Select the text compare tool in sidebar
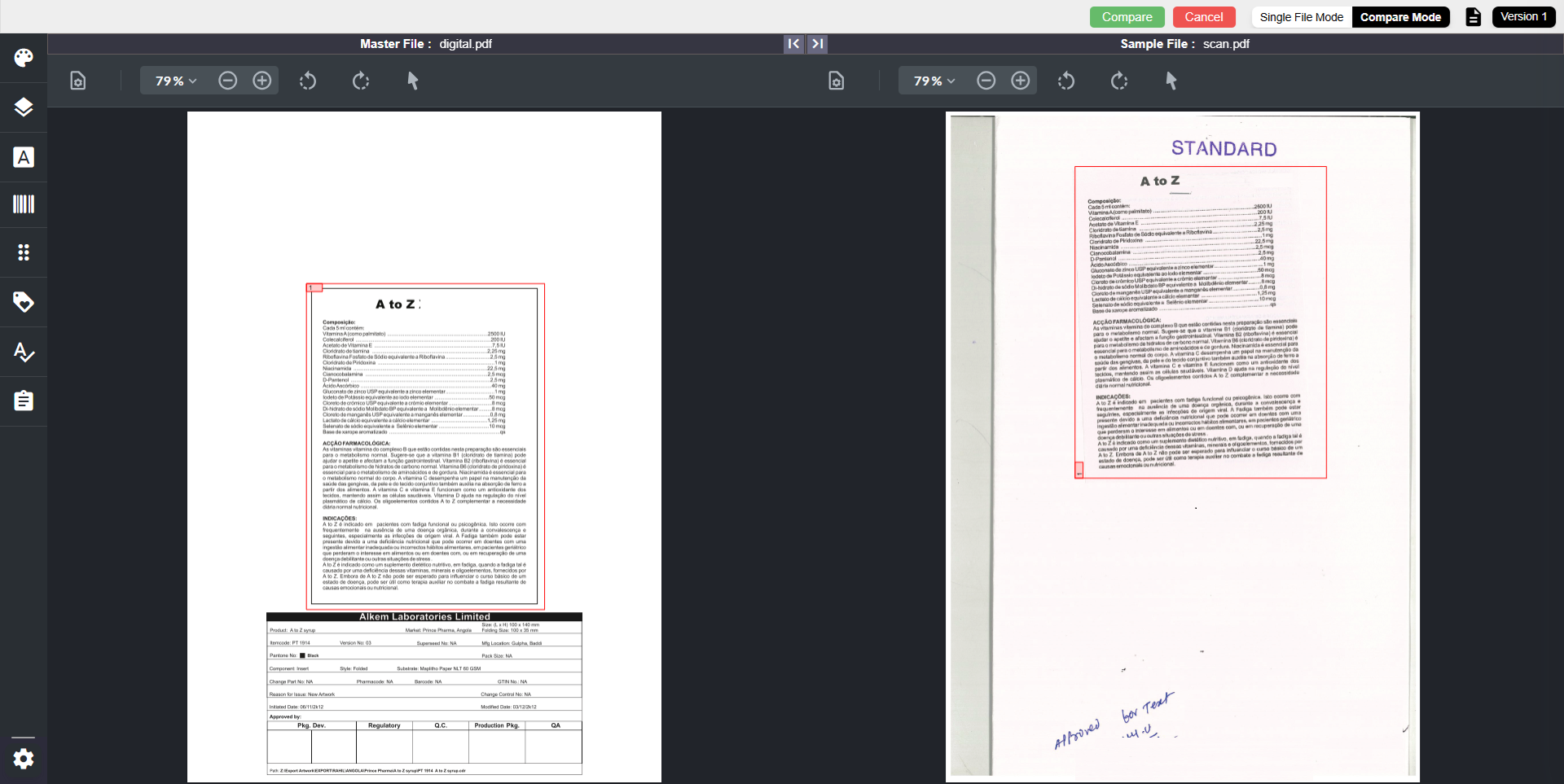 pos(24,157)
